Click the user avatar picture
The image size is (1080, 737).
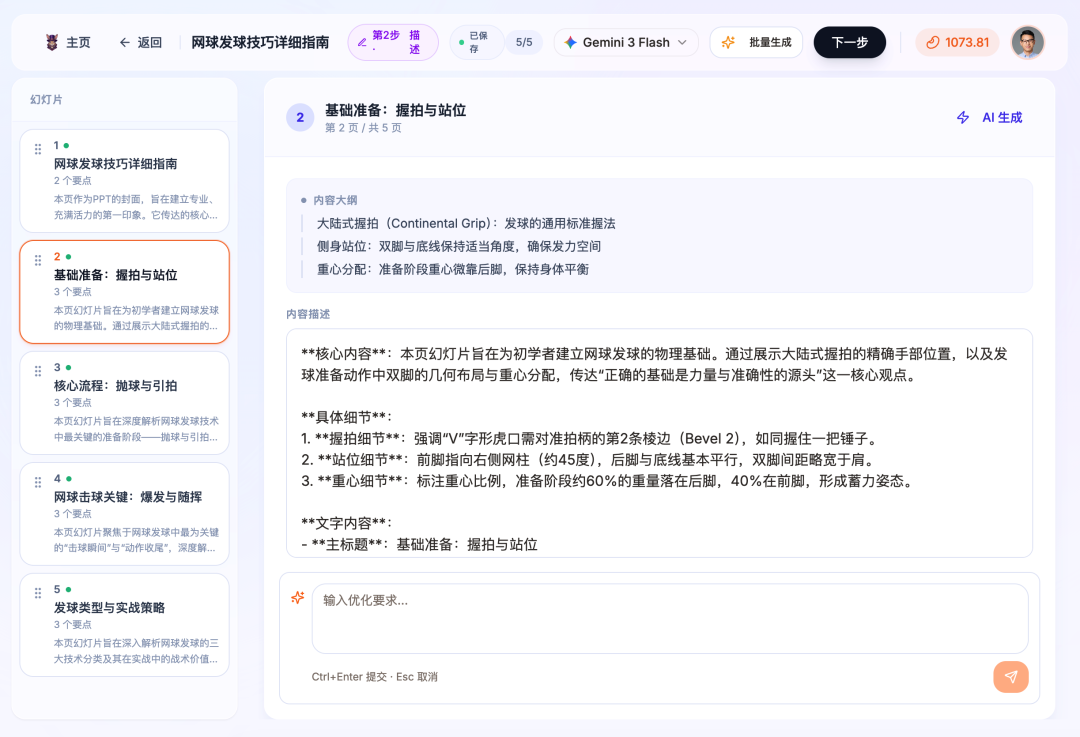[x=1027, y=42]
